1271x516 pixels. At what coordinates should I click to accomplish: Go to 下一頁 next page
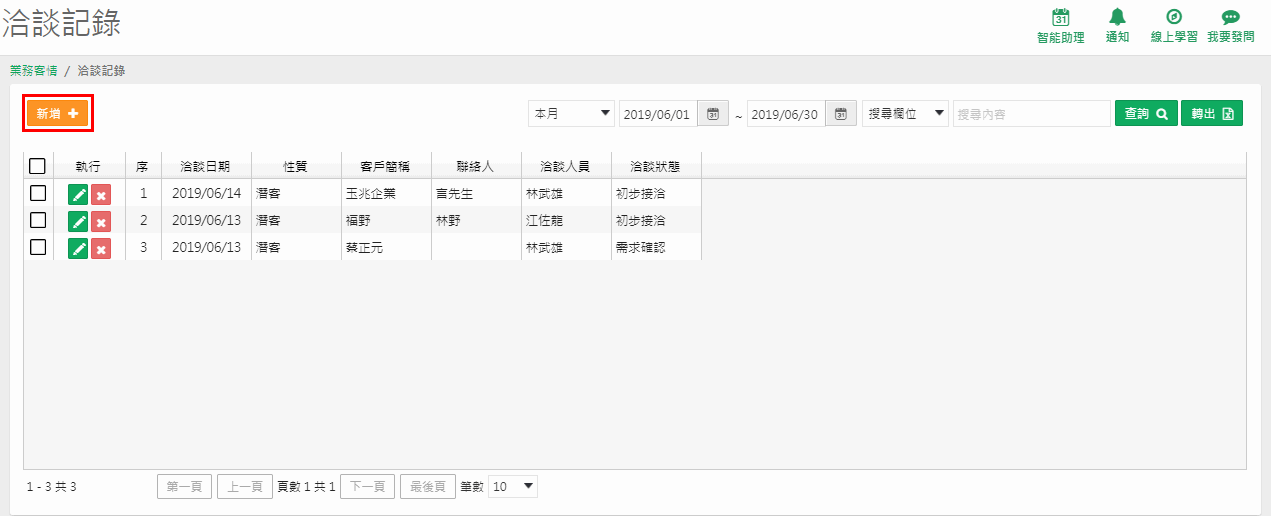tap(367, 487)
